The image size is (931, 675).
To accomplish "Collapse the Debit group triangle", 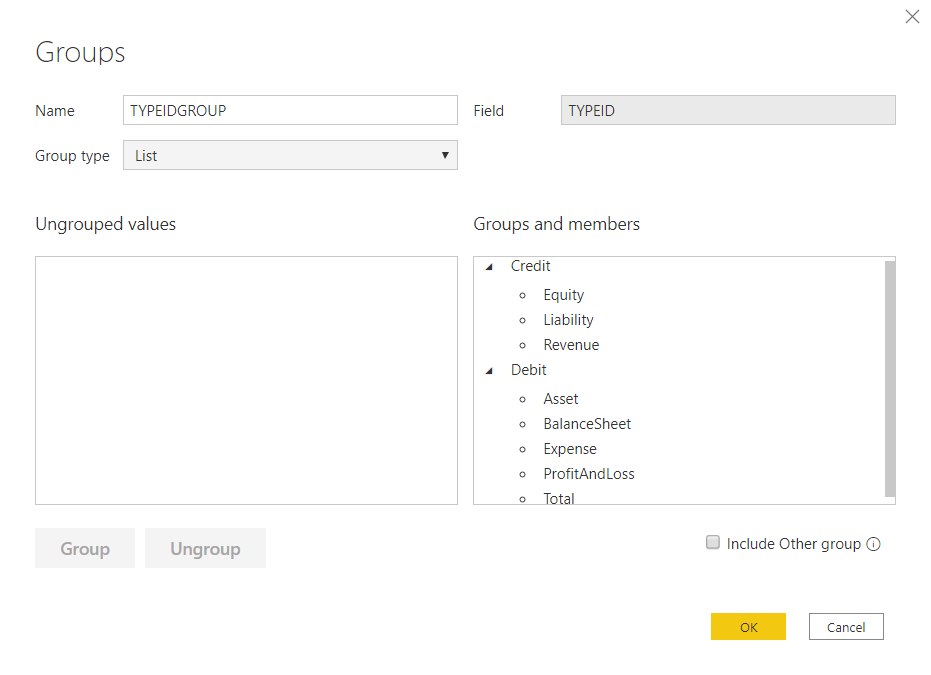I will point(489,370).
